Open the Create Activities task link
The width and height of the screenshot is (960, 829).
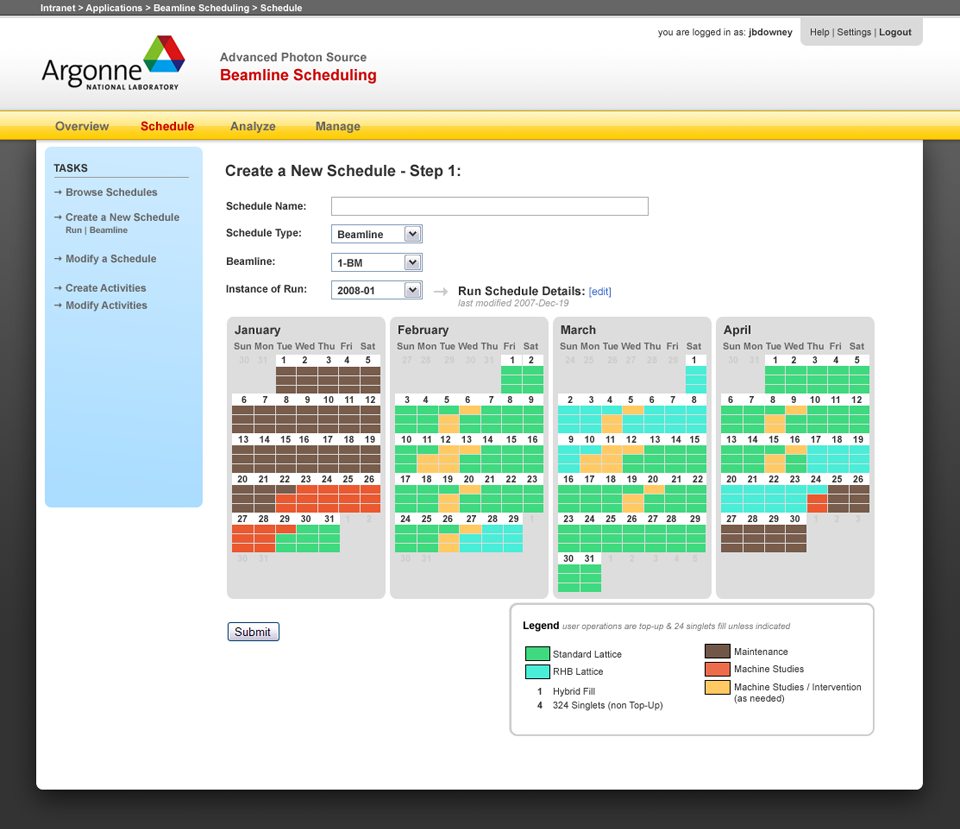pyautogui.click(x=106, y=288)
